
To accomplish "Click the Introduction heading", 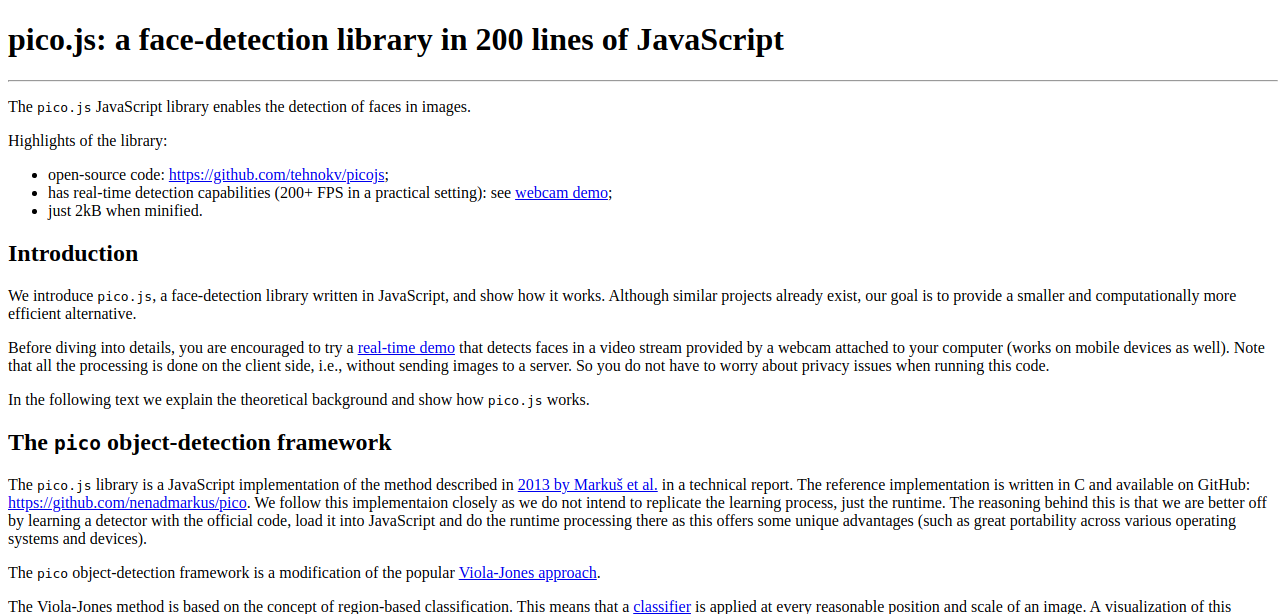I will click(x=73, y=253).
